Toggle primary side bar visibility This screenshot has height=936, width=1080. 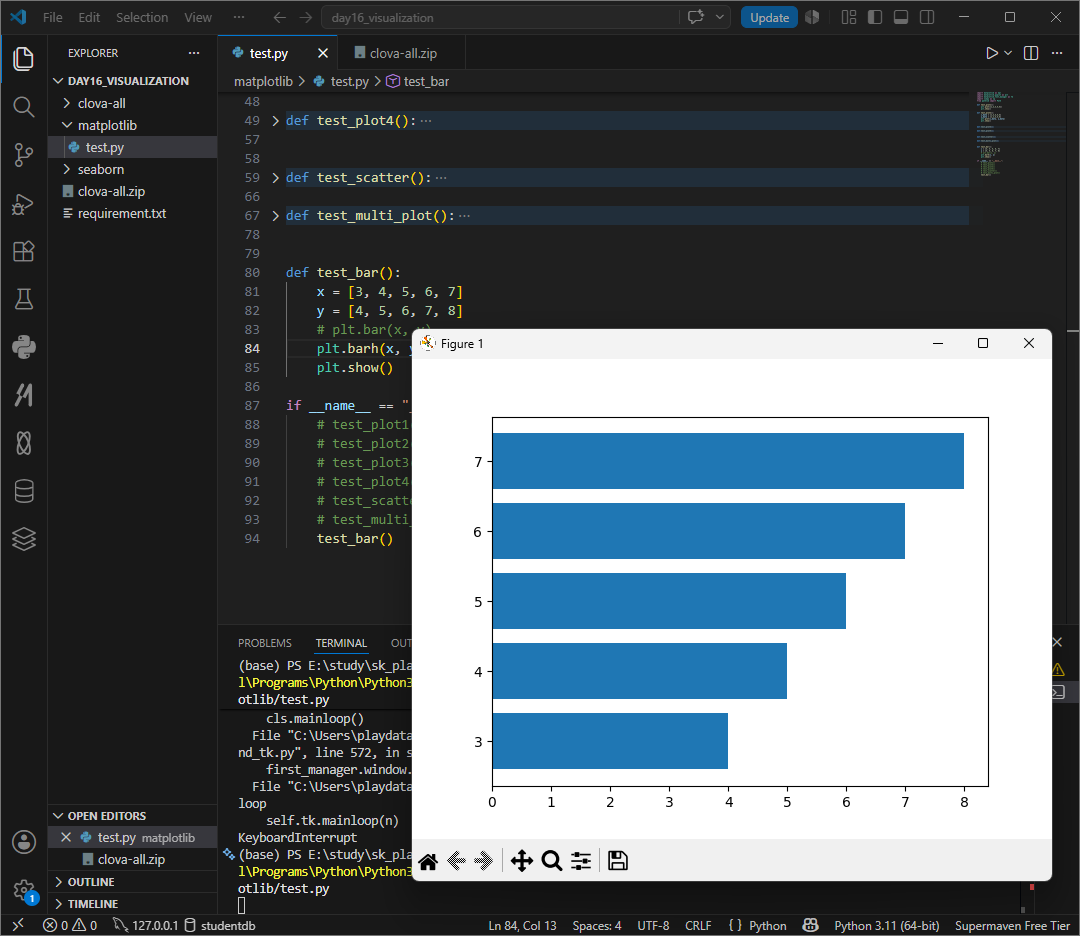875,17
